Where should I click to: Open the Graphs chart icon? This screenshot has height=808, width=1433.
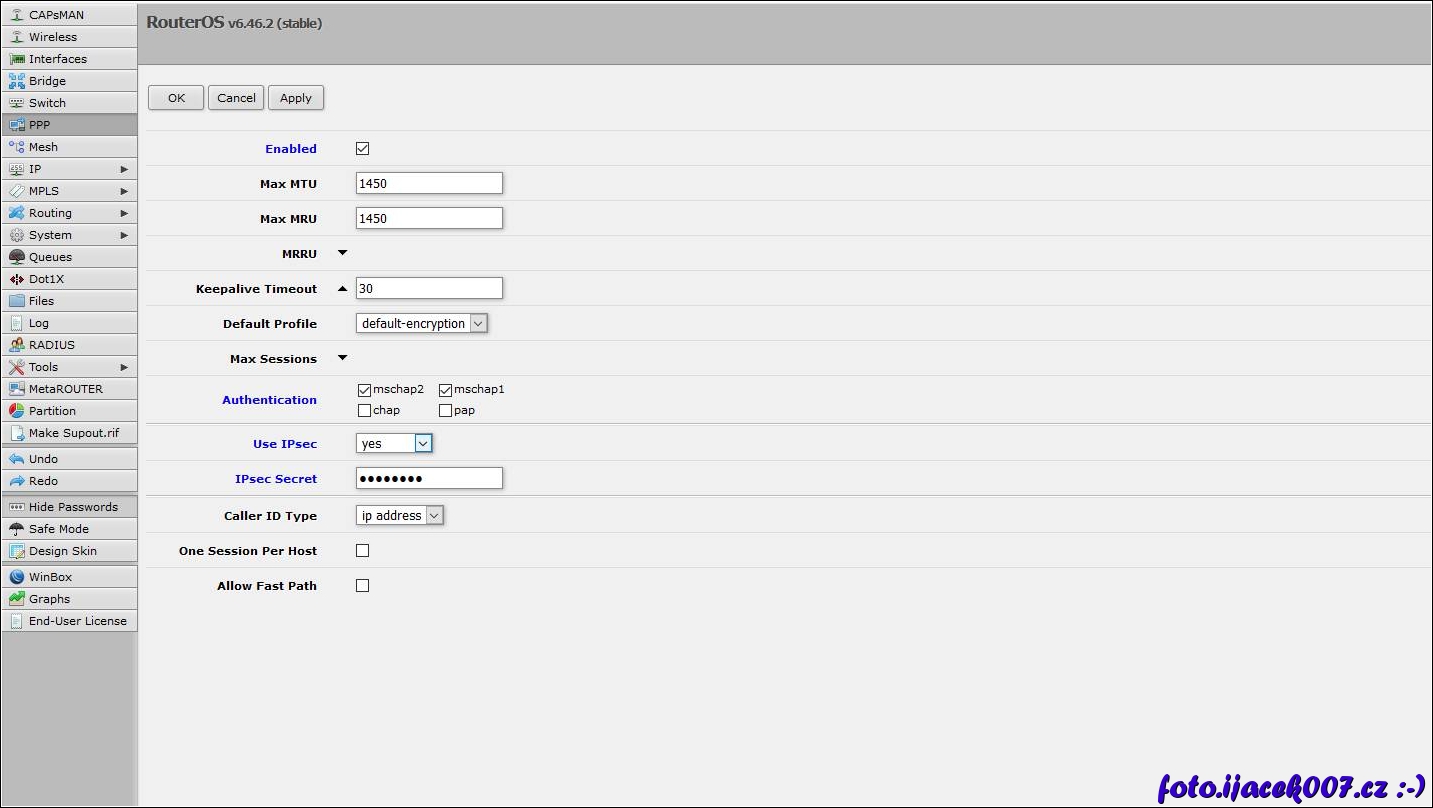(x=17, y=599)
